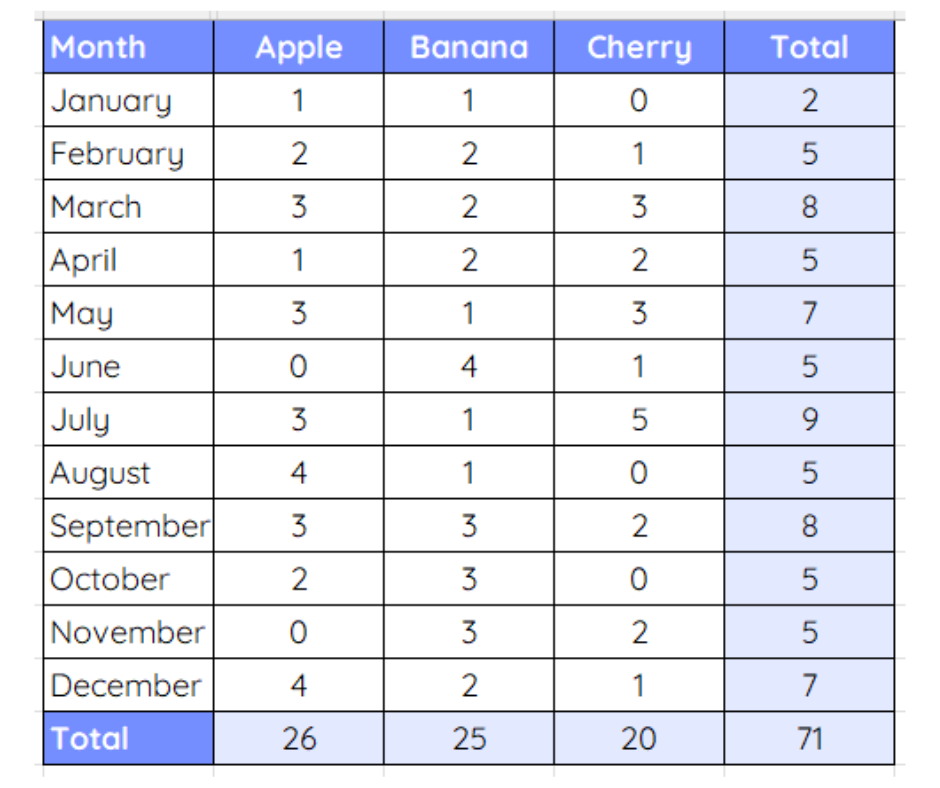
Task: Select the Month header cell
Action: 128,47
